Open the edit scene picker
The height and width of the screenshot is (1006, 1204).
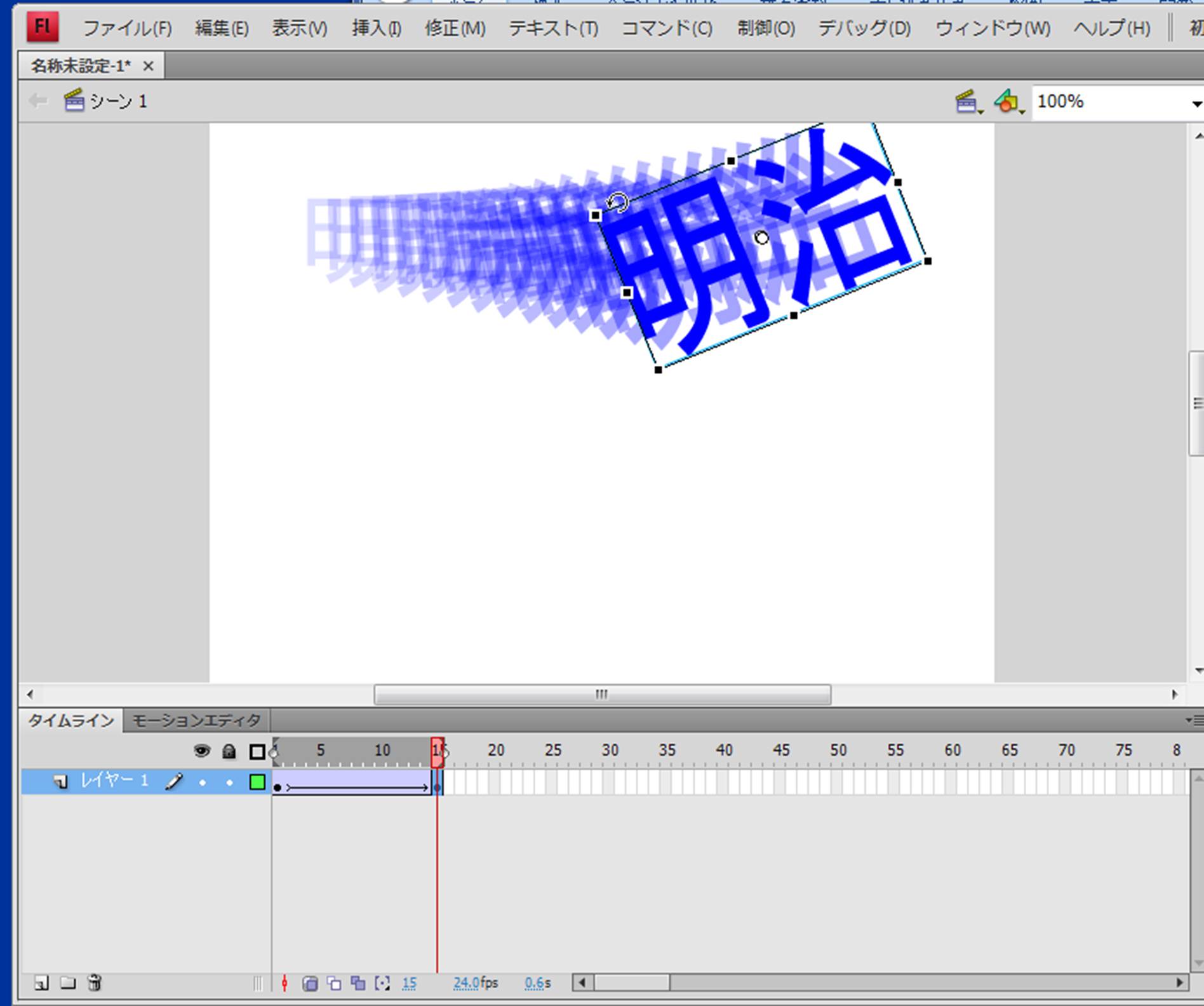coord(968,102)
